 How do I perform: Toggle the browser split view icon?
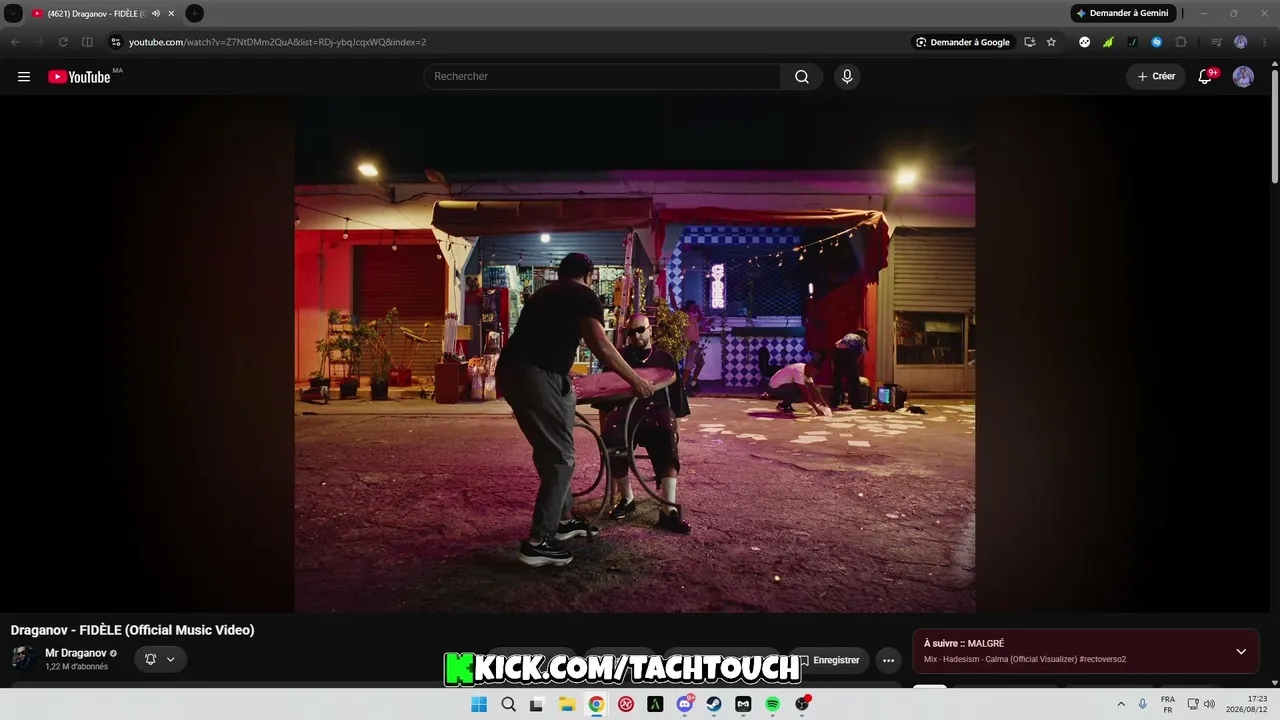[x=87, y=42]
